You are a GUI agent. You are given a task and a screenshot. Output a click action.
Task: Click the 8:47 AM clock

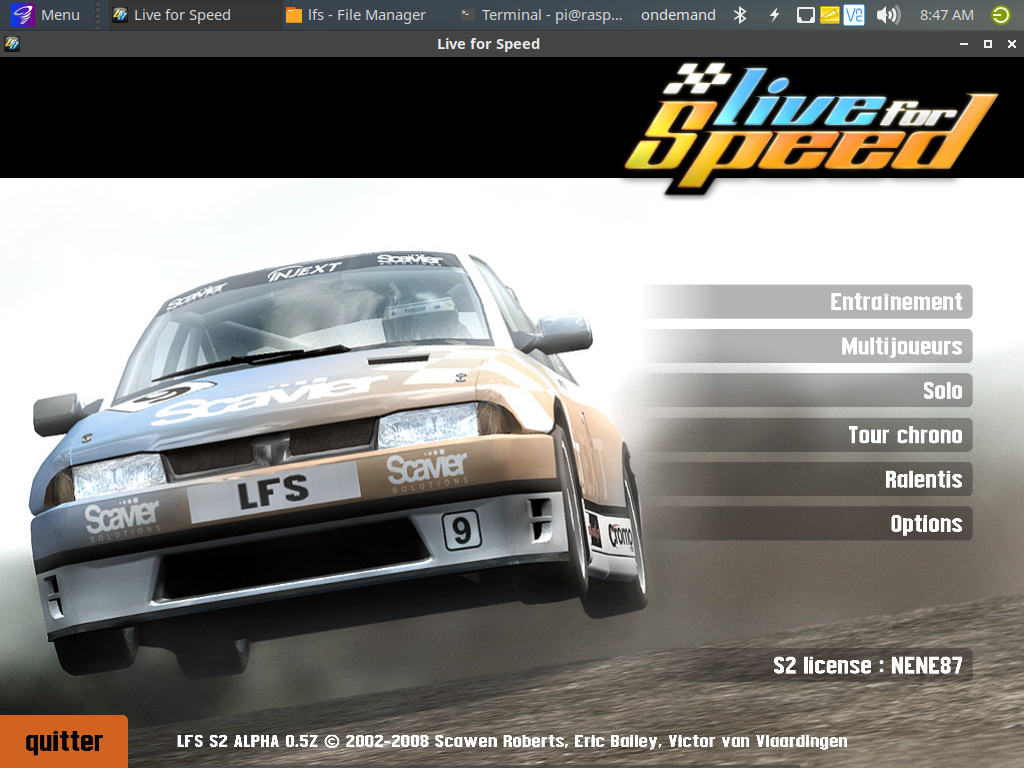tap(946, 14)
